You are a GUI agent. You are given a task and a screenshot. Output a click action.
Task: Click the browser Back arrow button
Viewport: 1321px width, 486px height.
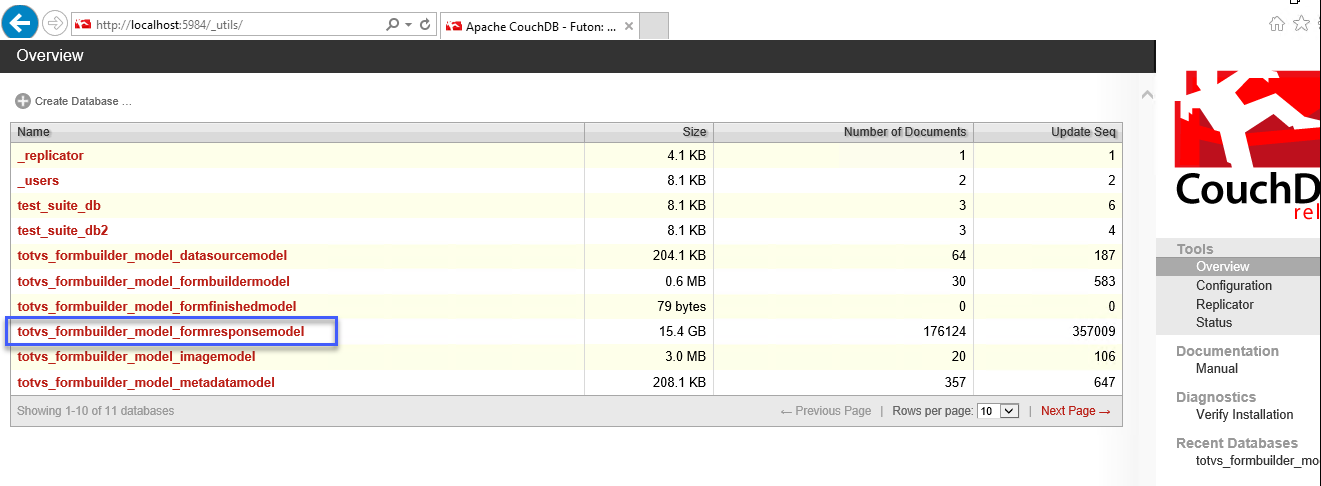point(20,21)
